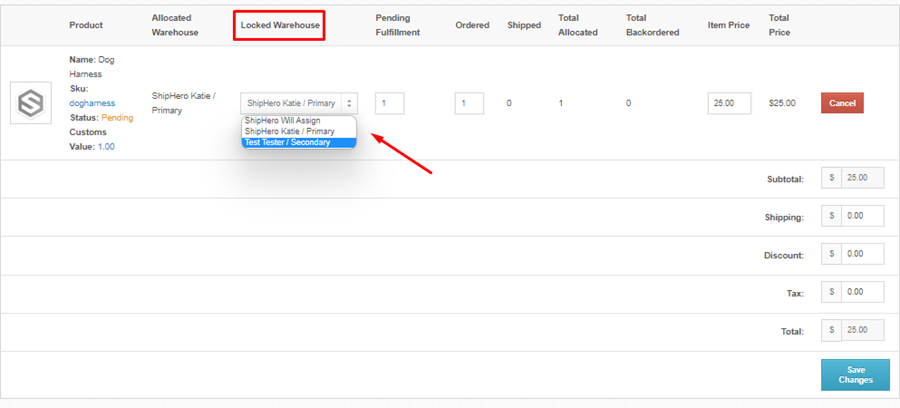The image size is (900, 408).
Task: Edit the Discount amount field
Action: (863, 254)
